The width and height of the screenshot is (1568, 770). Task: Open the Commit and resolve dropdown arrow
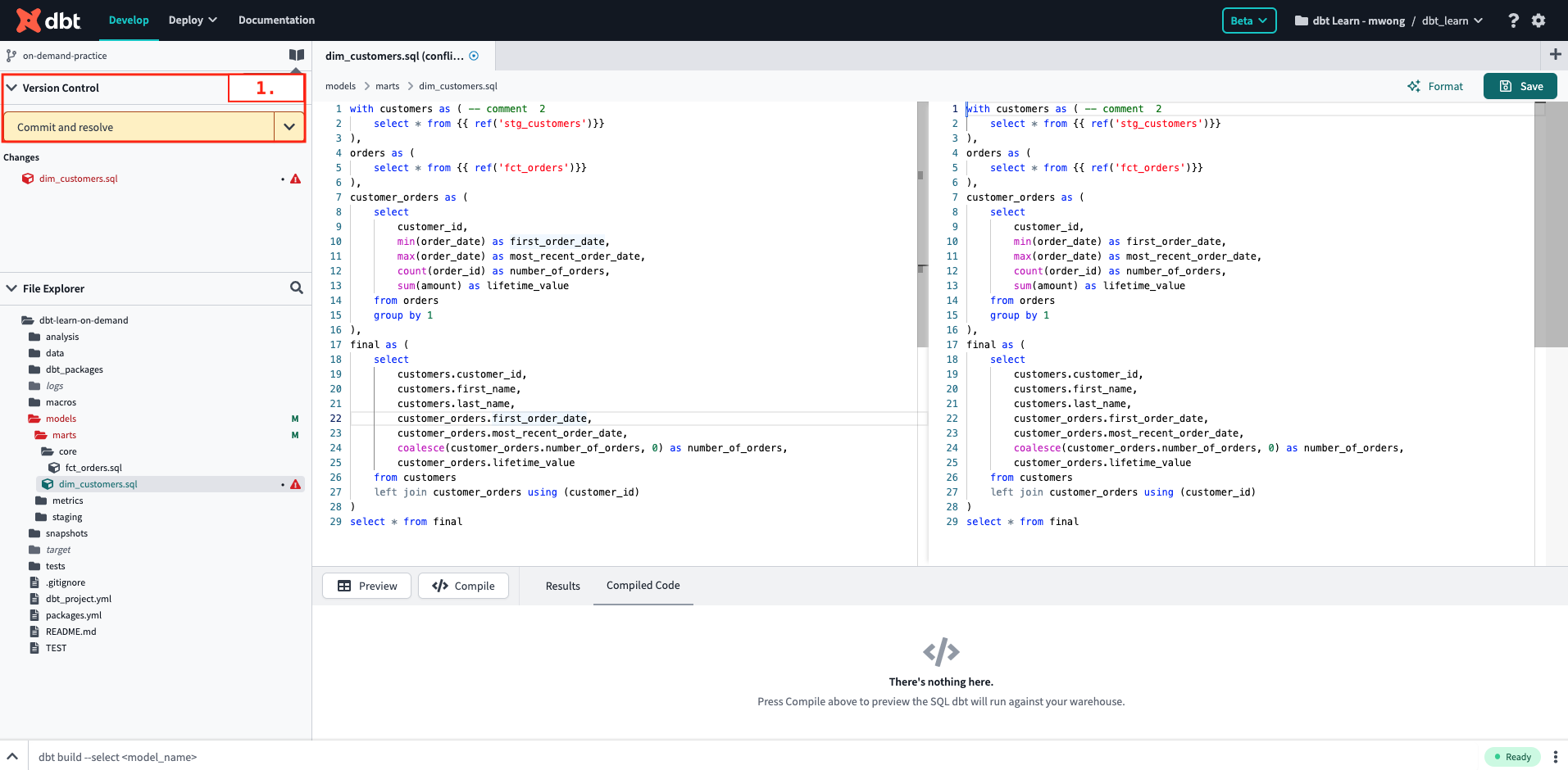pyautogui.click(x=289, y=127)
